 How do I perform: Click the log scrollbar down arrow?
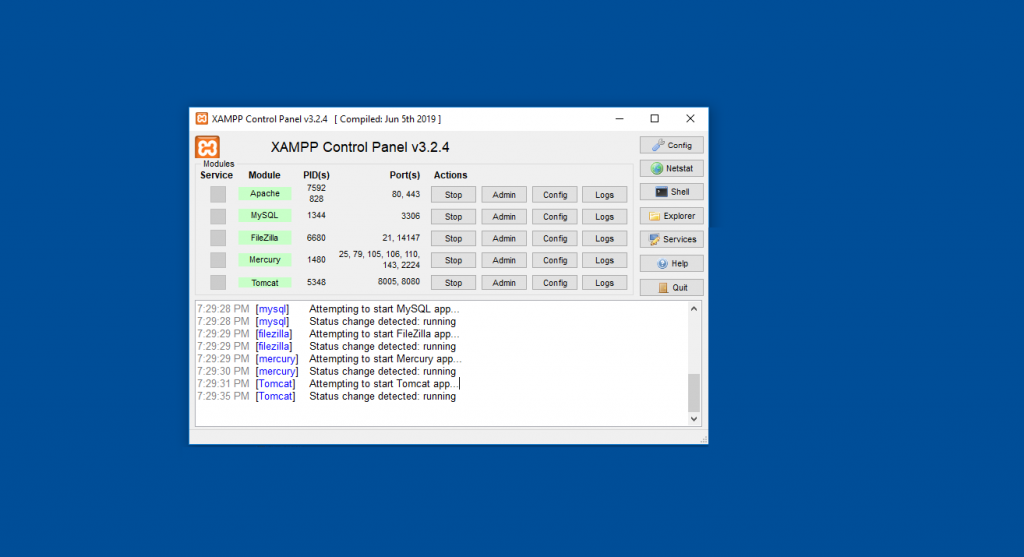(694, 419)
